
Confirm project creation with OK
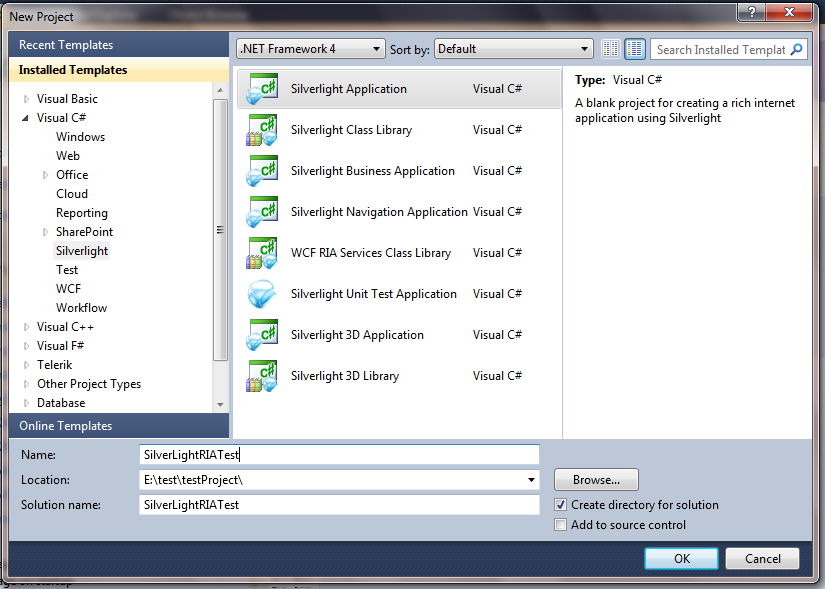click(x=681, y=558)
